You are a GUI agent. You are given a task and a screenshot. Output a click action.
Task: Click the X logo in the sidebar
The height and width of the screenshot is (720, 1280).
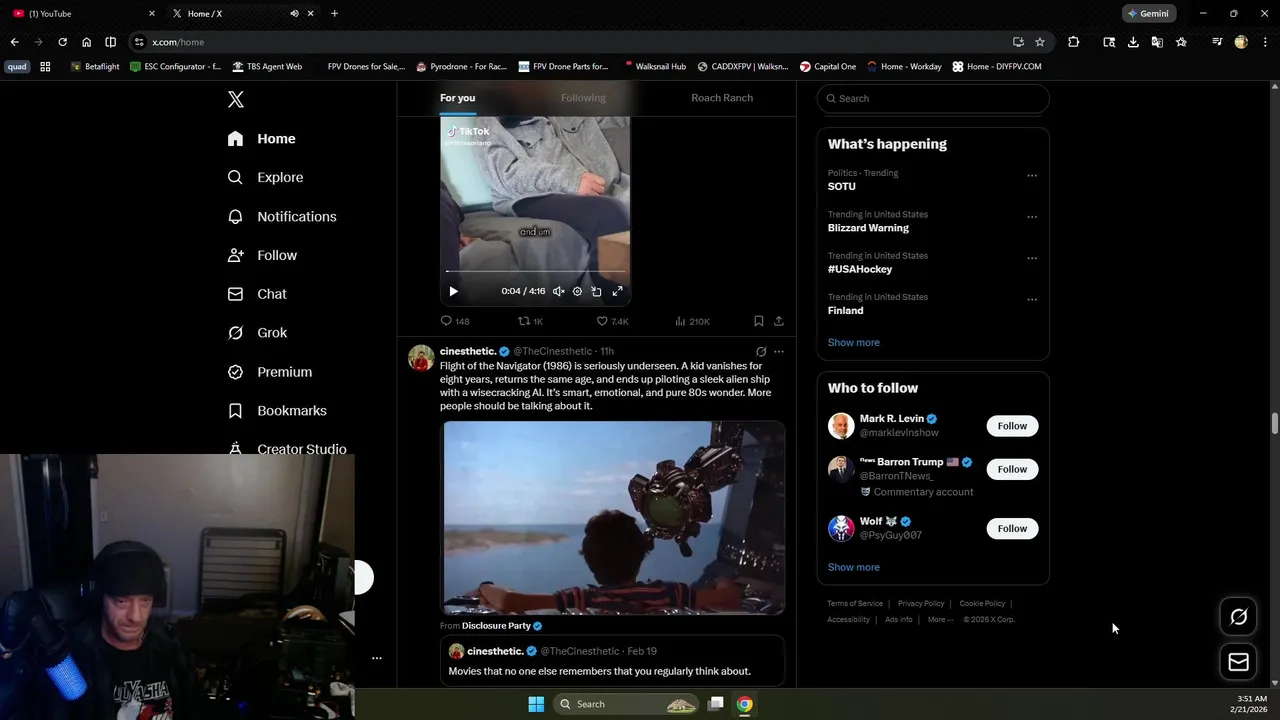coord(235,99)
